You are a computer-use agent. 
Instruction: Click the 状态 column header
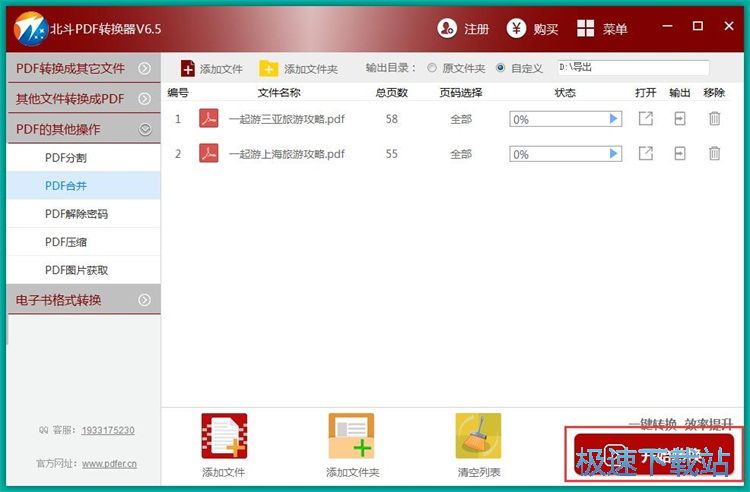pyautogui.click(x=565, y=93)
